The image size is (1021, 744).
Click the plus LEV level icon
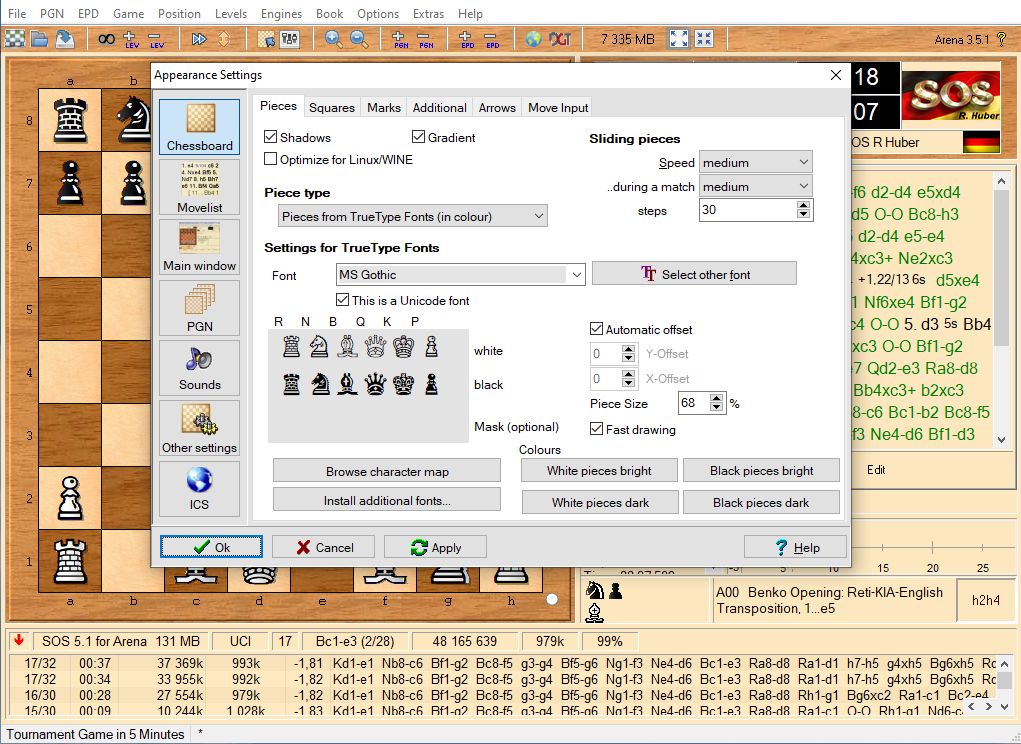click(x=131, y=39)
